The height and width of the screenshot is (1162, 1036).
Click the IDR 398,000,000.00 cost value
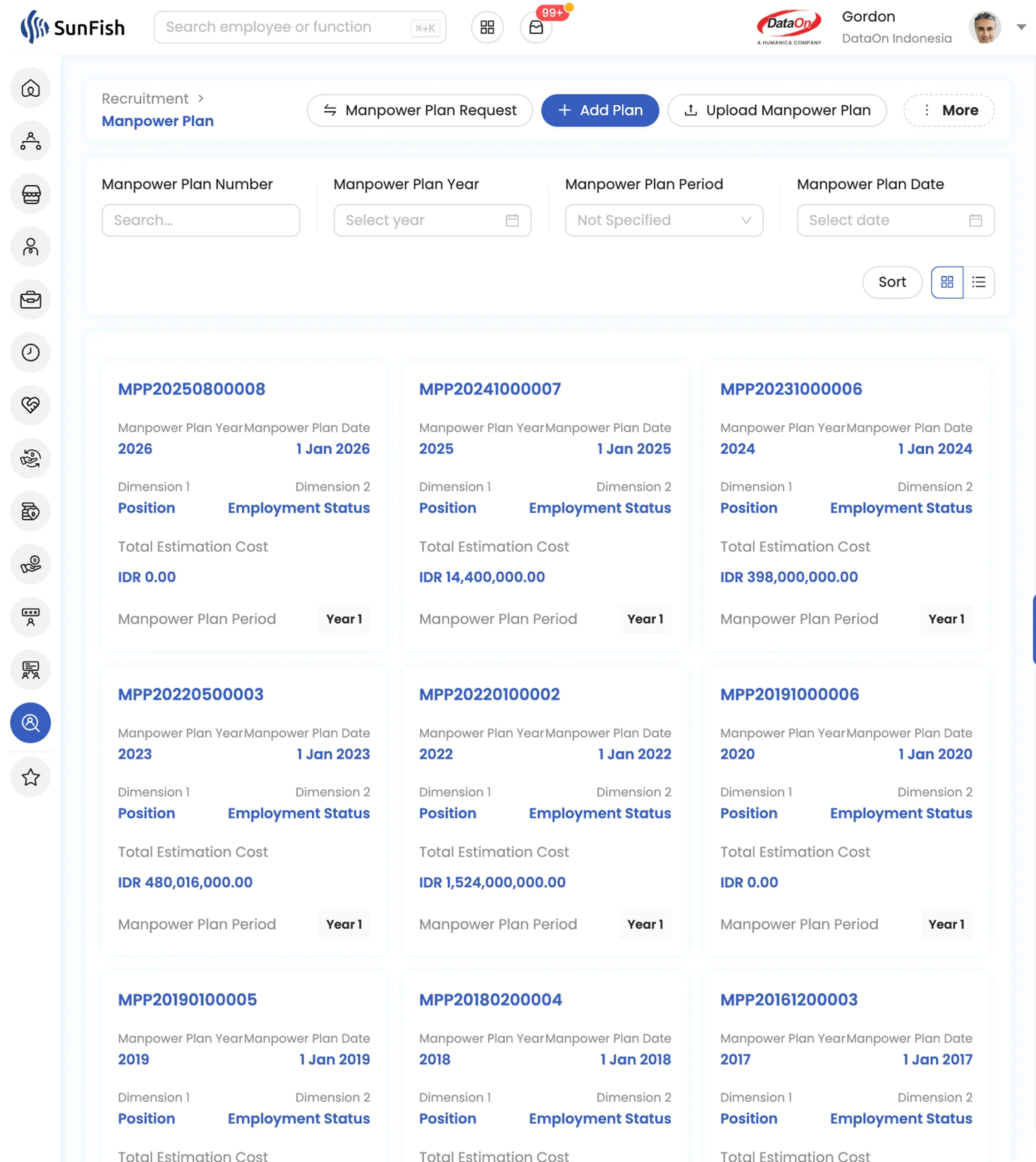click(789, 577)
